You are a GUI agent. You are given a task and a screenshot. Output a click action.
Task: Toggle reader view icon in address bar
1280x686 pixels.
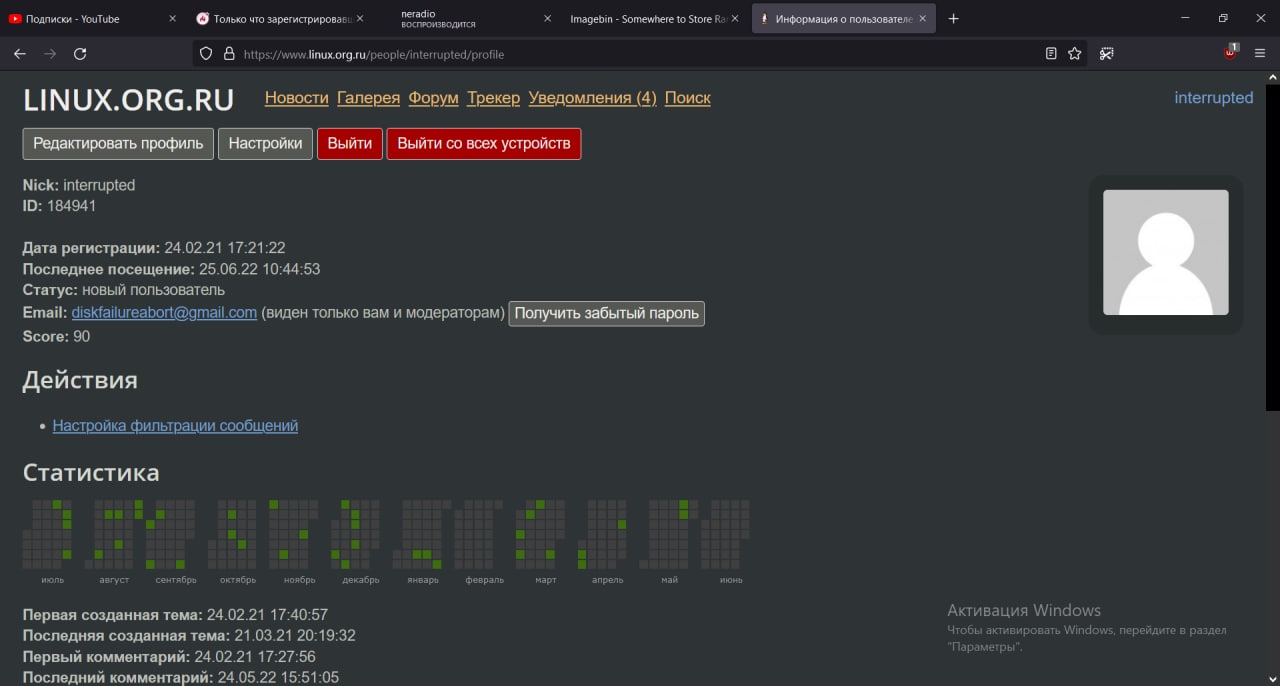click(x=1051, y=54)
